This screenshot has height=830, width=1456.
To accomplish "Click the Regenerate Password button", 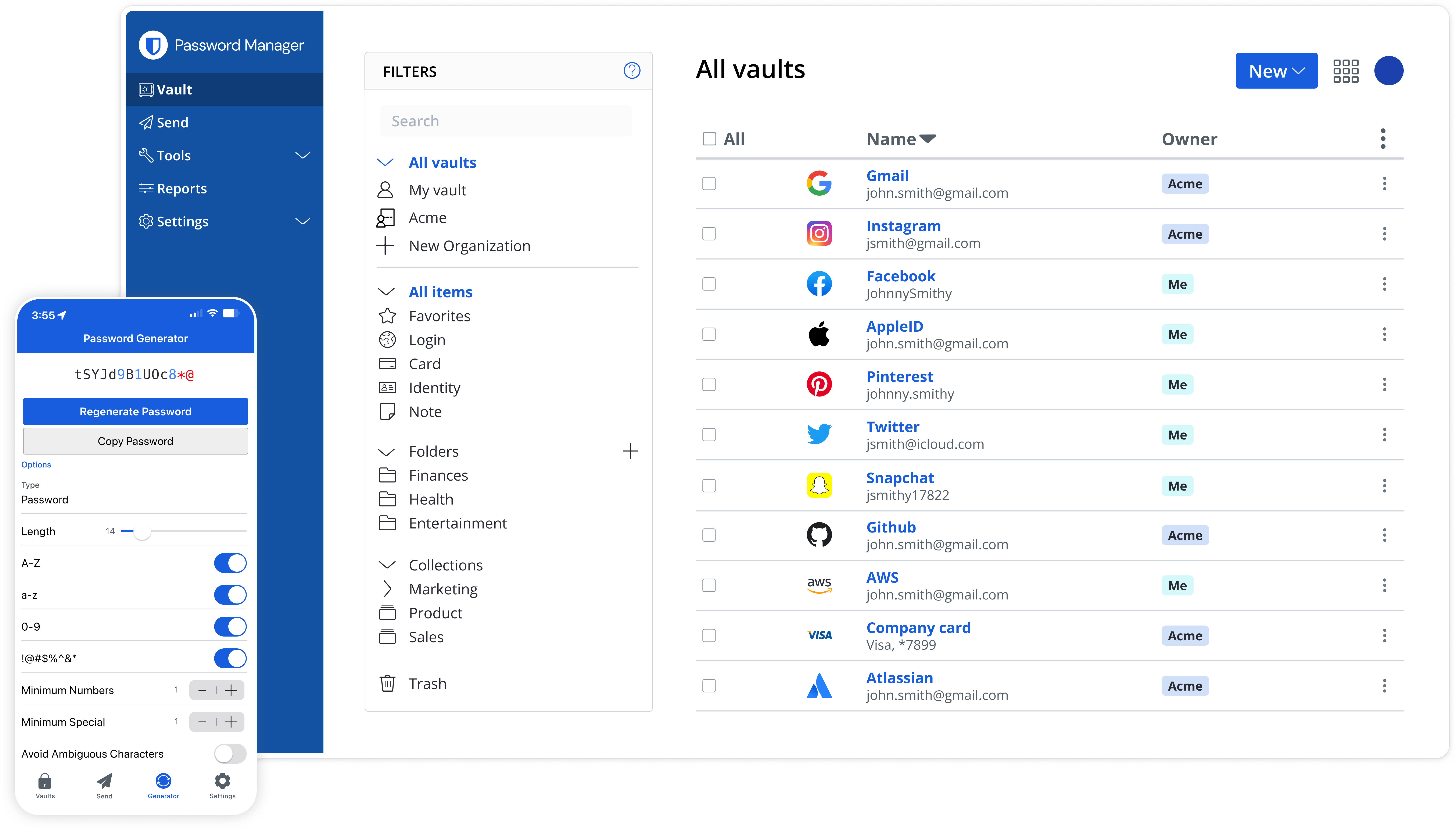I will click(135, 411).
